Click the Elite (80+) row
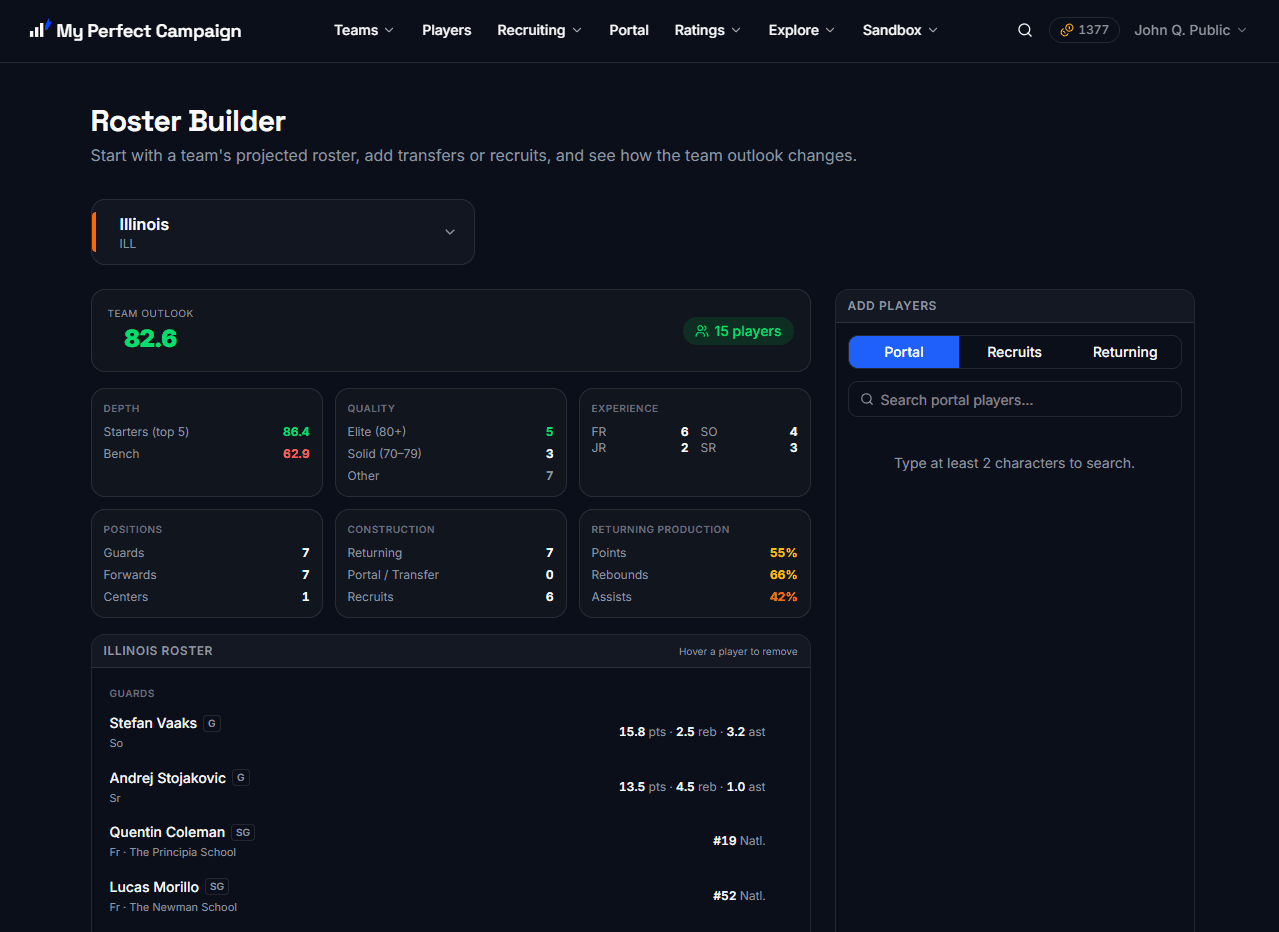The image size is (1279, 932). pyautogui.click(x=450, y=432)
